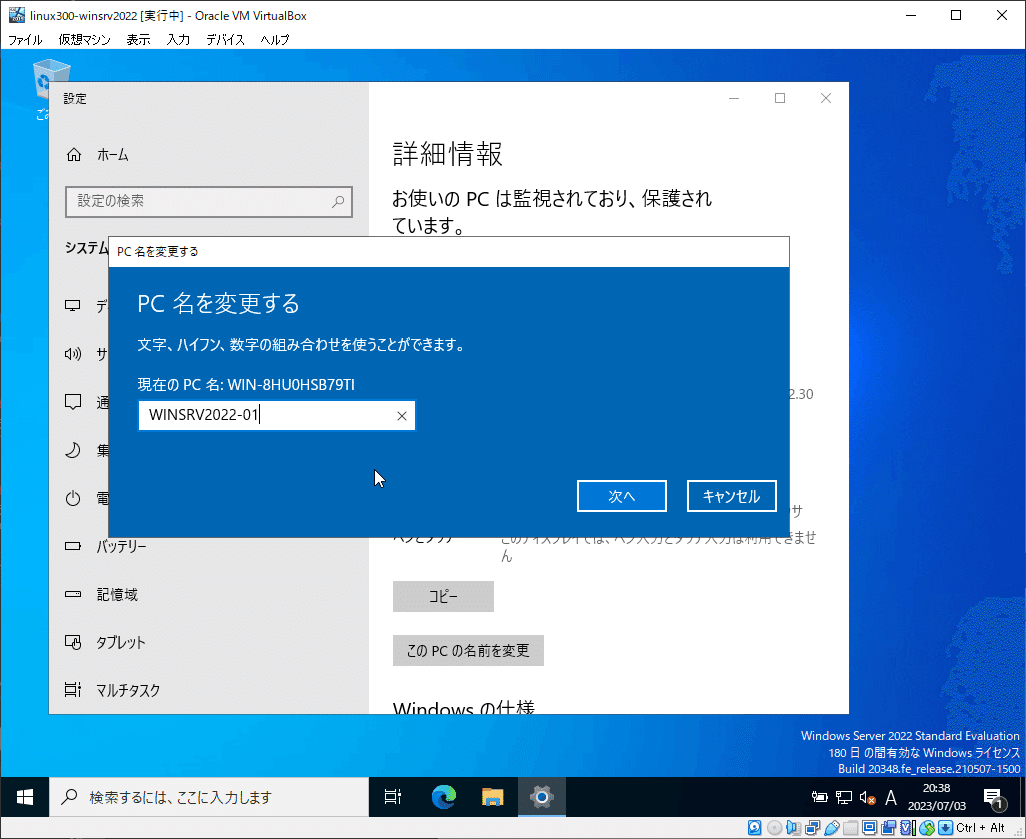Click the keyboard capture arrow indicator
Viewport: 1026px width, 839px height.
pos(946,828)
